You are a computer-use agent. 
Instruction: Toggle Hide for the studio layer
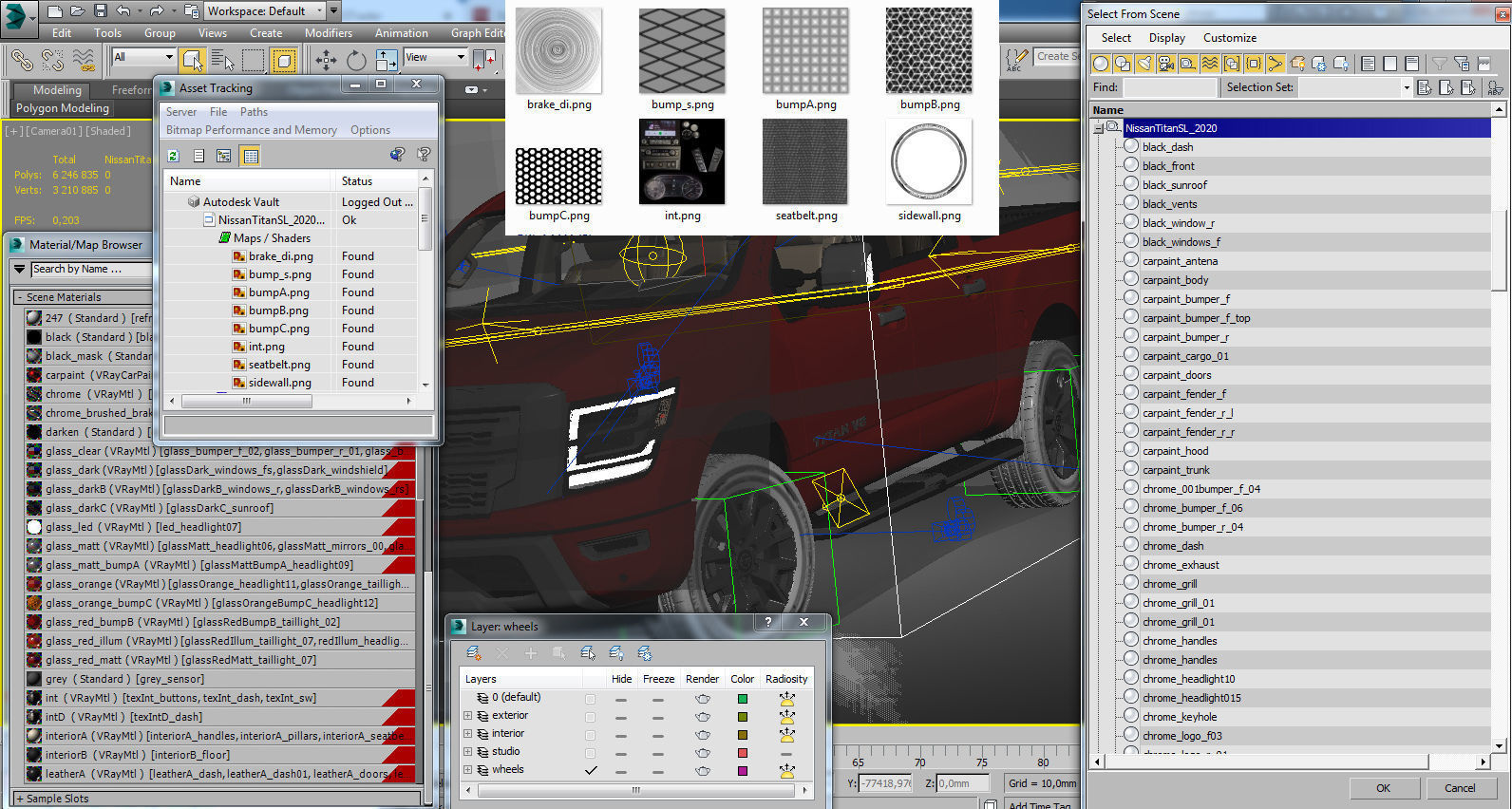coord(620,753)
